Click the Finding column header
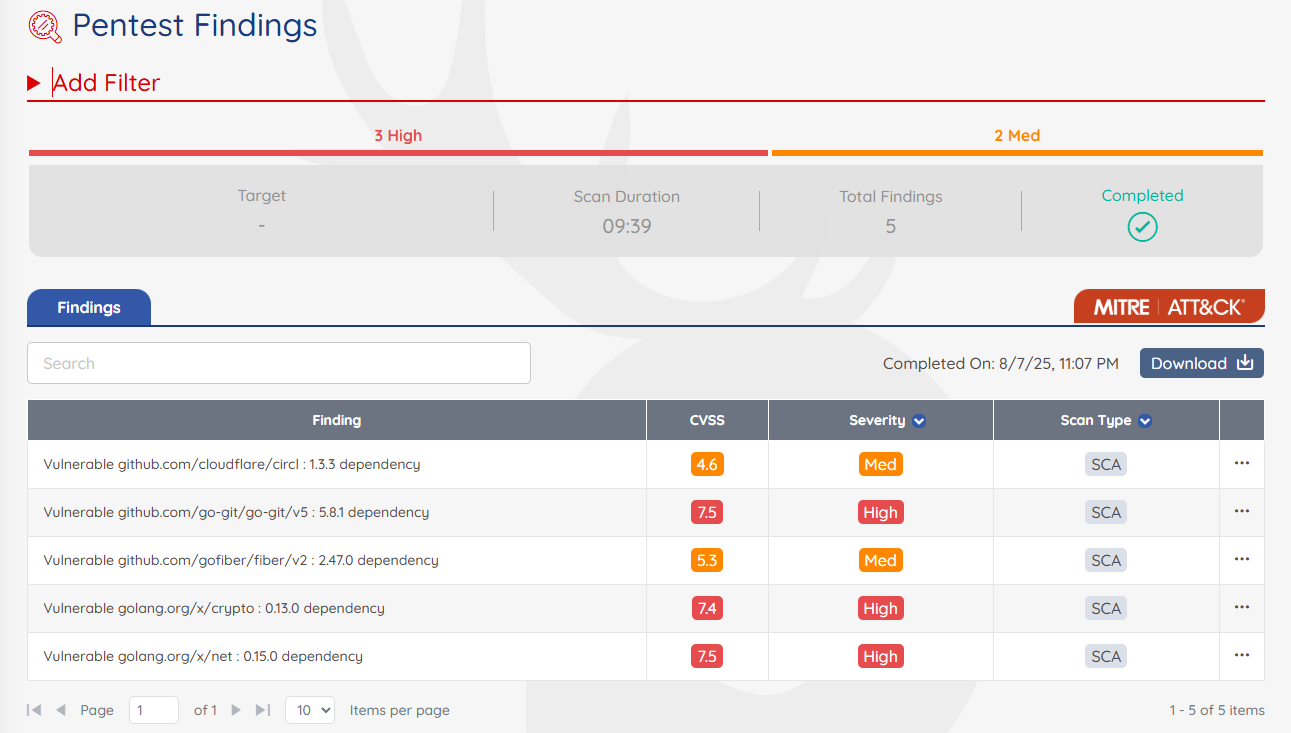 coord(337,420)
